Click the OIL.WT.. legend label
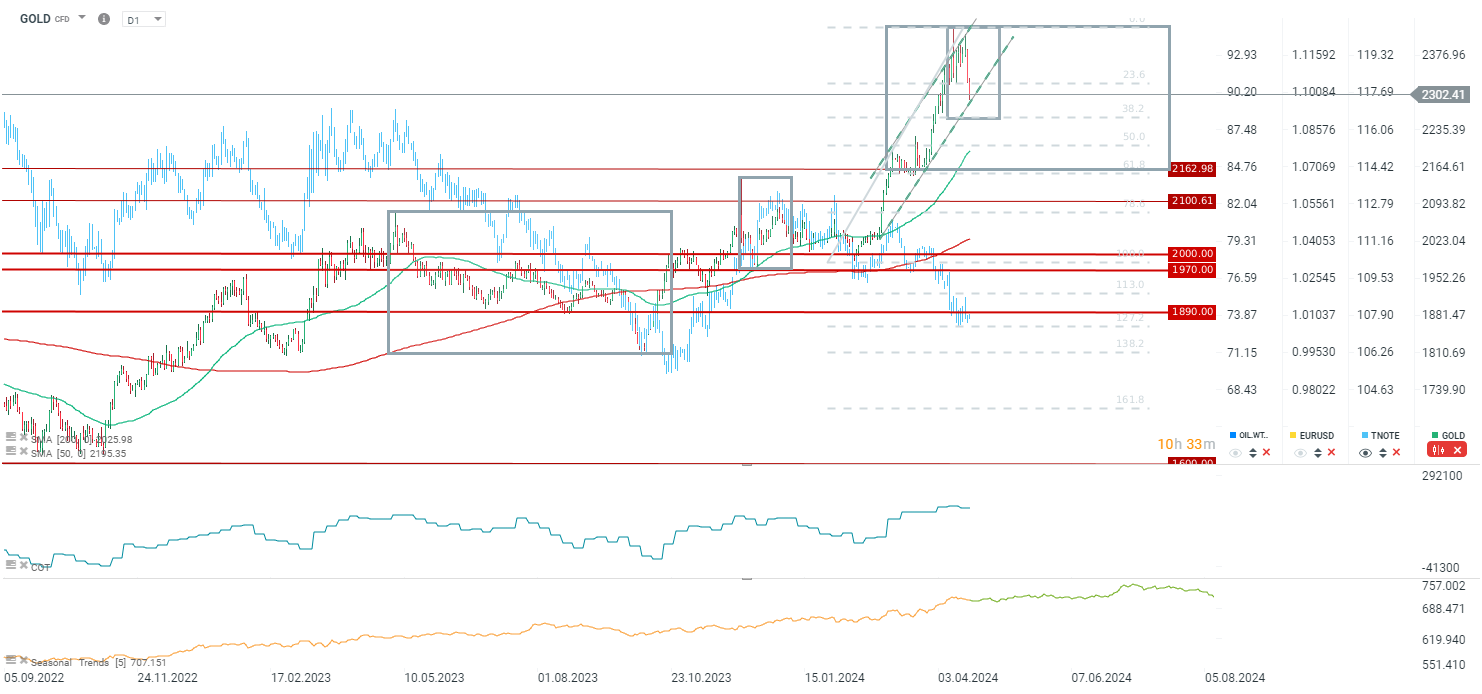The height and width of the screenshot is (694, 1482). tap(1253, 436)
